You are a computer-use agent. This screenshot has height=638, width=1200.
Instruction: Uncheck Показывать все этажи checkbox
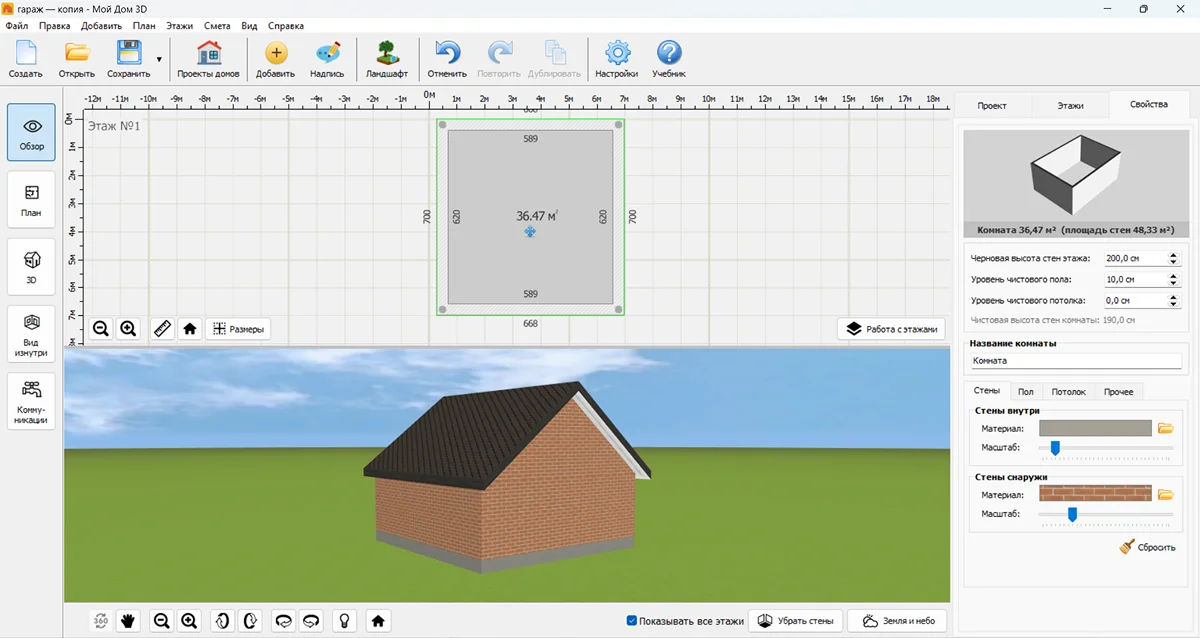coord(632,621)
